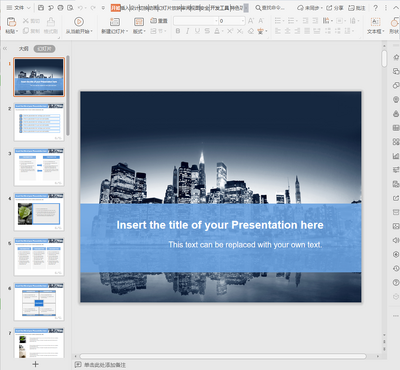Select slide 6 thumbnail
Image resolution: width=400 pixels, height=370 pixels.
click(x=39, y=302)
